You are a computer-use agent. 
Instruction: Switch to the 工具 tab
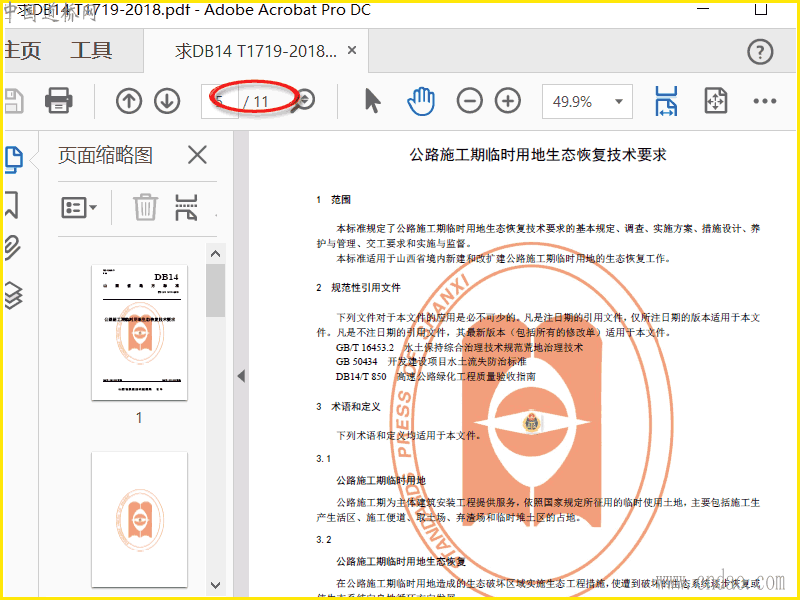(x=91, y=51)
